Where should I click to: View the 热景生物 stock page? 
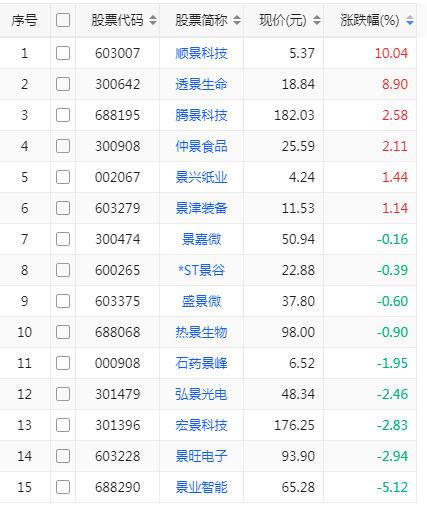[201, 332]
